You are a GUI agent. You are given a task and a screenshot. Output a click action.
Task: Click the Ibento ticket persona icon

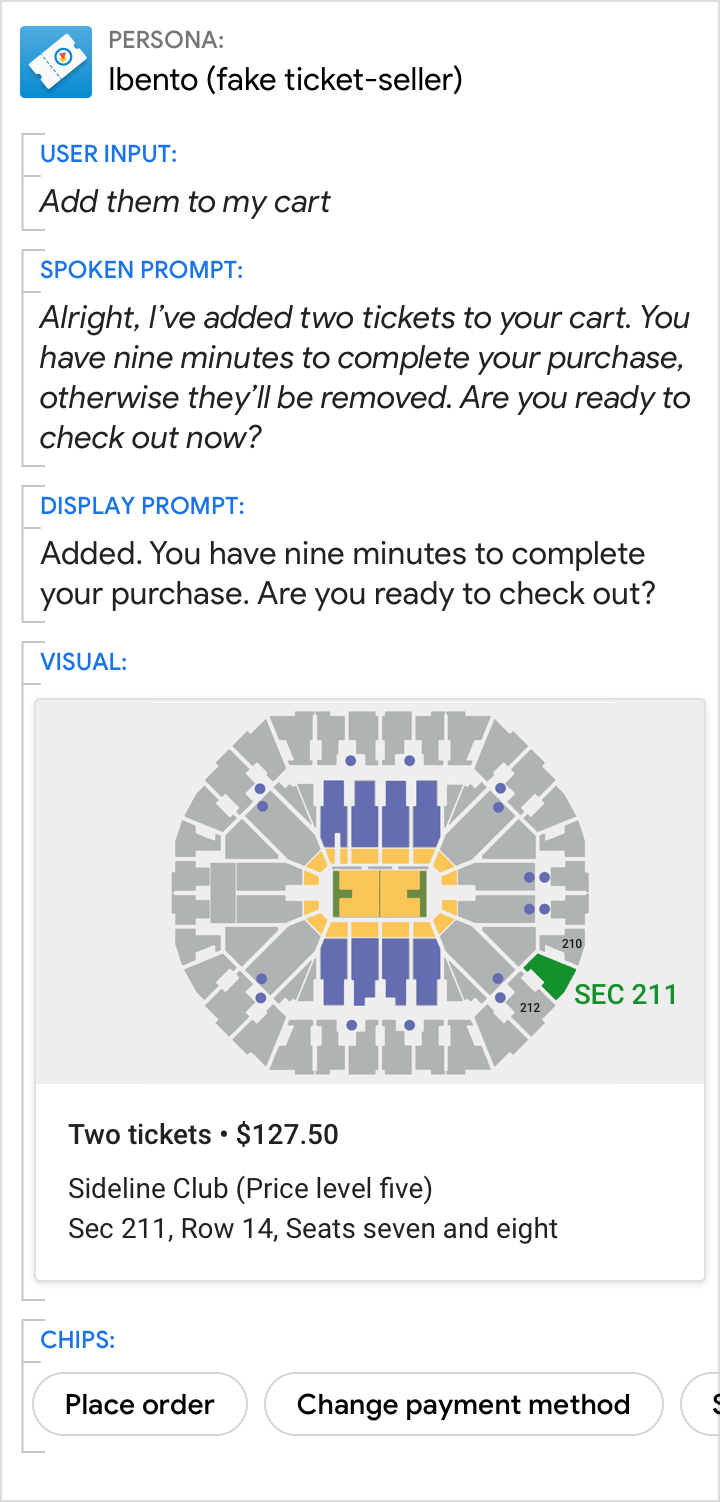[56, 62]
